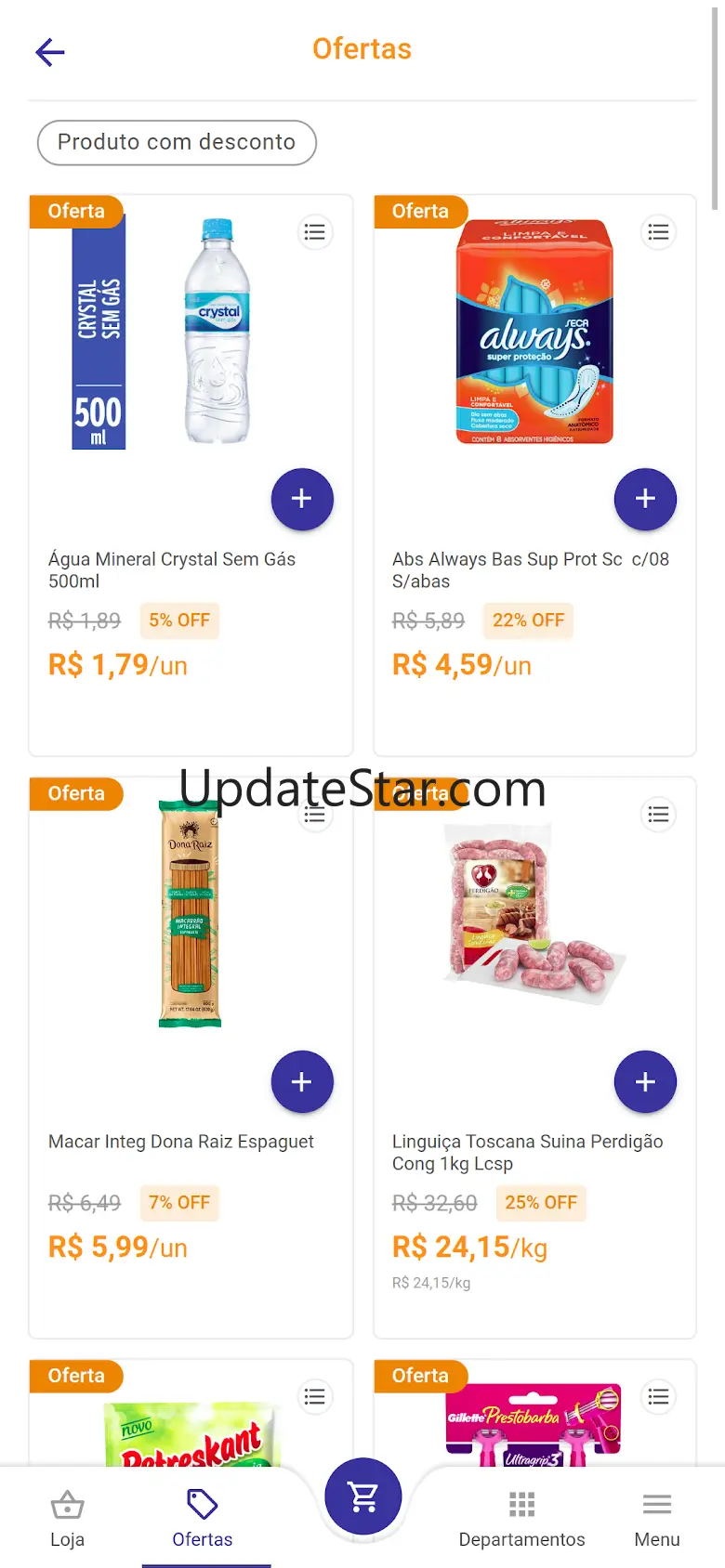Add Always Bas Sup Prot to cart
The width and height of the screenshot is (725, 1568).
pos(645,499)
